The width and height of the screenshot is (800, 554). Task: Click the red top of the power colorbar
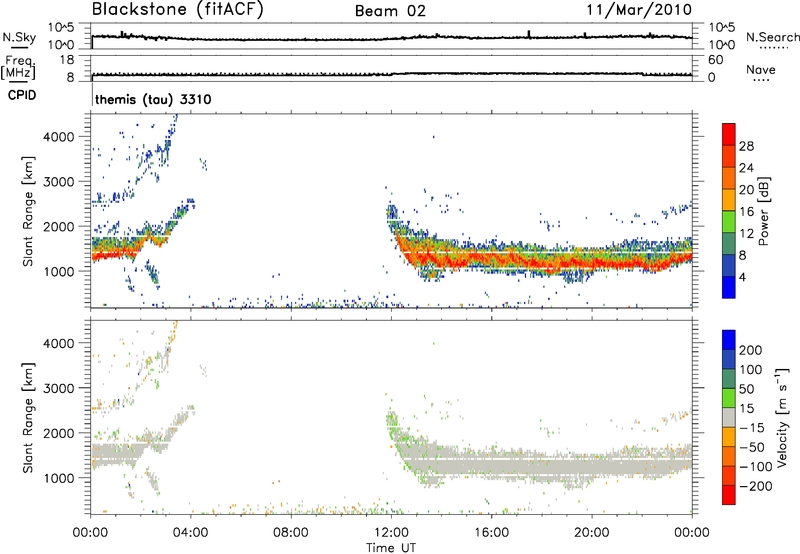(x=729, y=134)
